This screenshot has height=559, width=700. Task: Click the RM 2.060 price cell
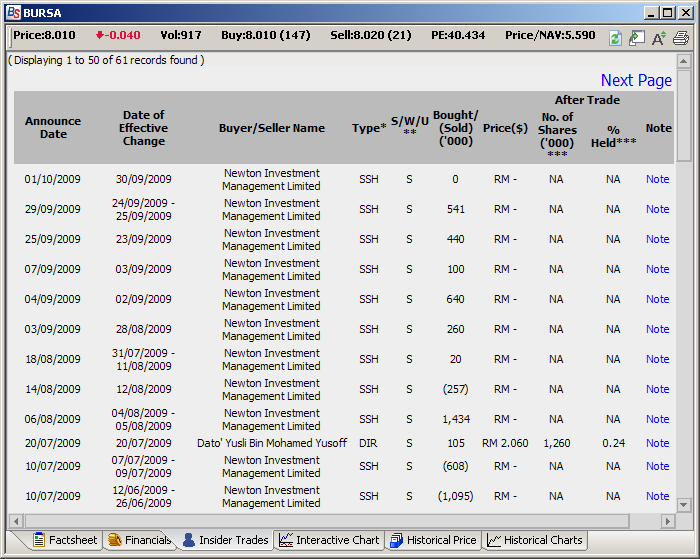tap(505, 443)
